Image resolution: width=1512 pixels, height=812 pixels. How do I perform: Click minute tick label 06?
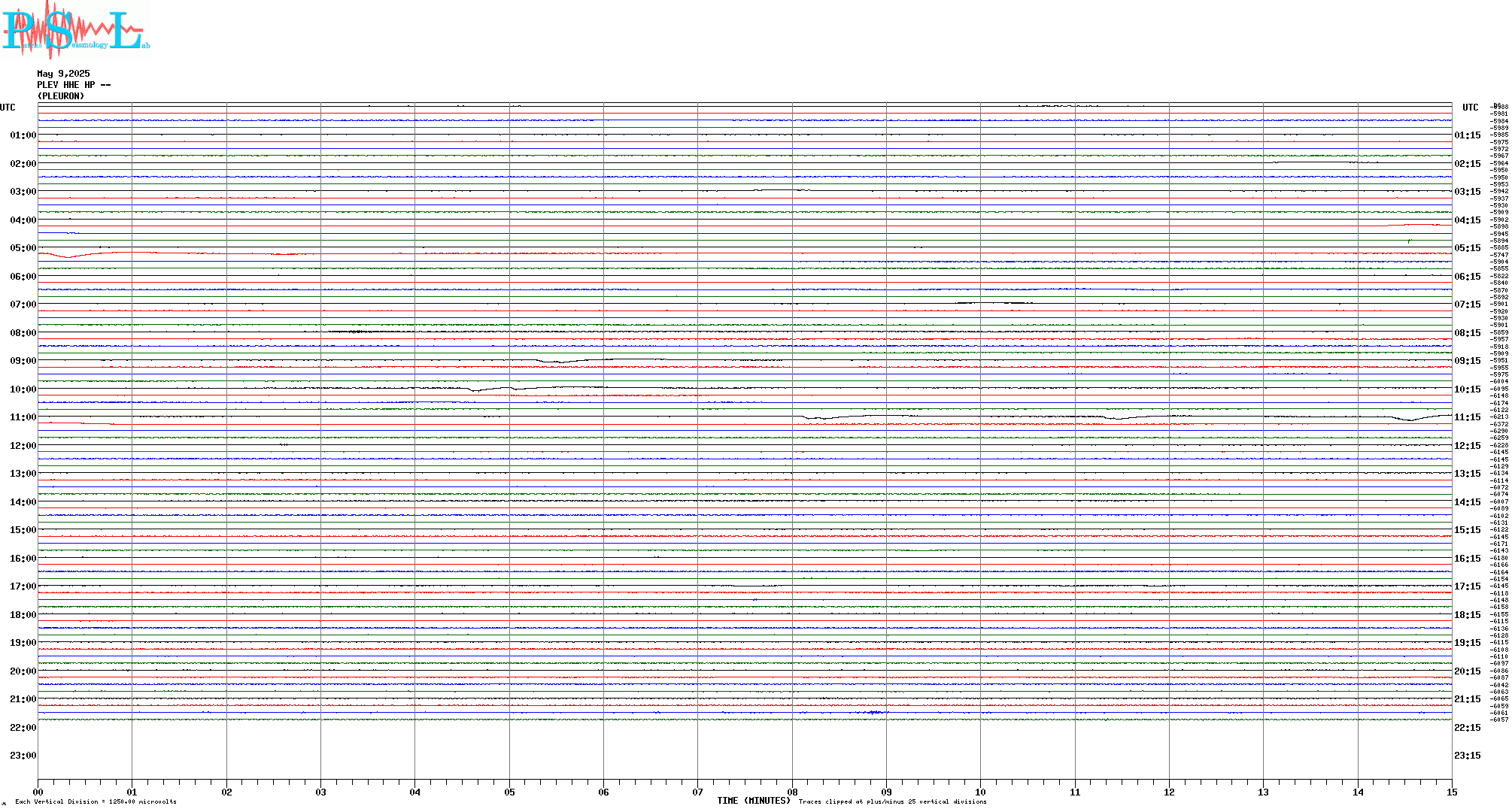[x=603, y=792]
